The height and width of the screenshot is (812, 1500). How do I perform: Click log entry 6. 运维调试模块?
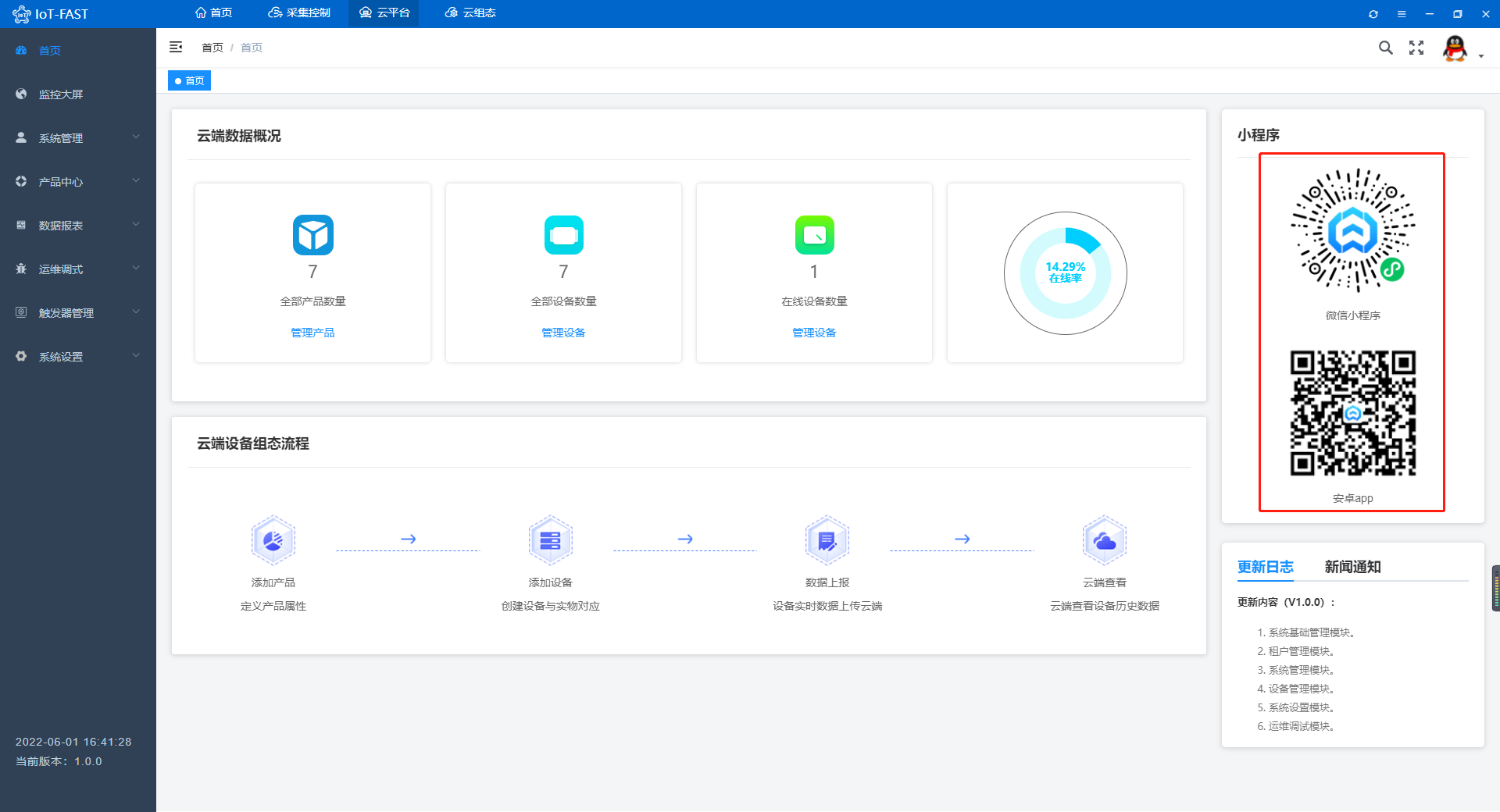[1297, 726]
